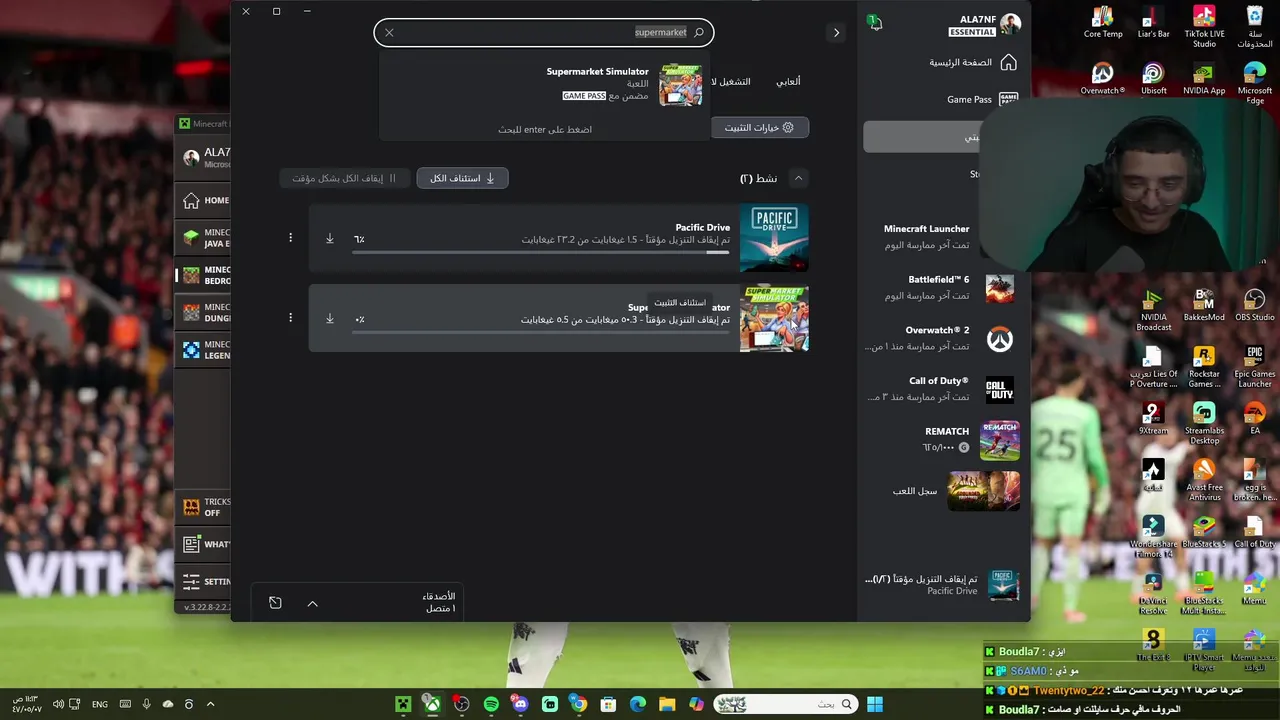Open the ALA7NF profile avatar
The height and width of the screenshot is (720, 1280).
pyautogui.click(x=1010, y=24)
